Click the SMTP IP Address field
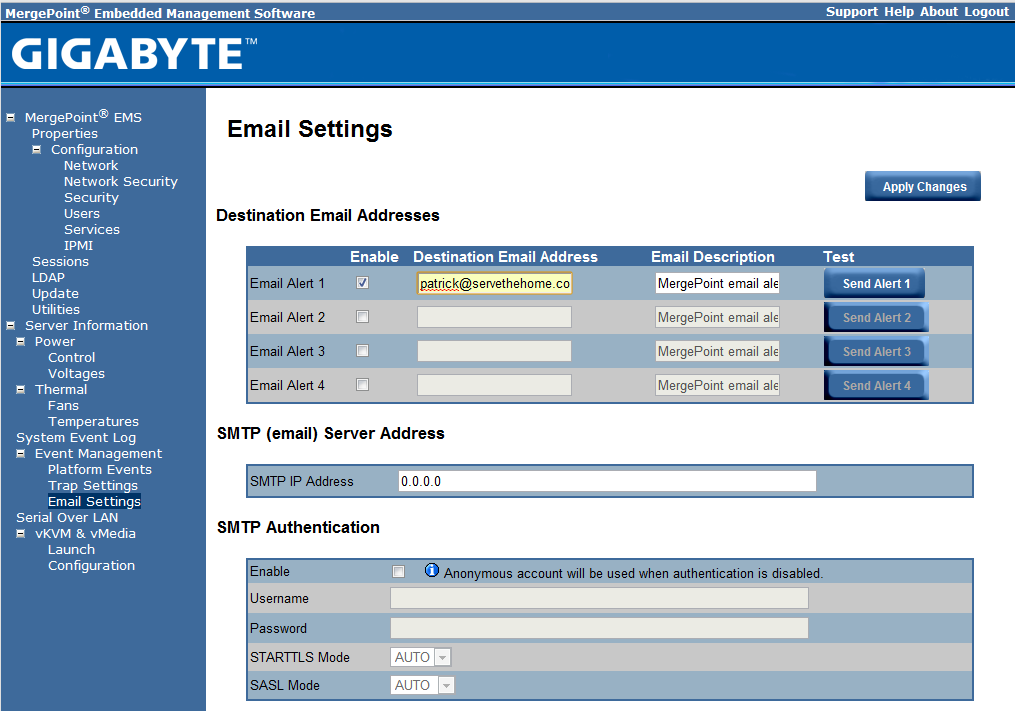Image resolution: width=1015 pixels, height=711 pixels. coord(607,481)
